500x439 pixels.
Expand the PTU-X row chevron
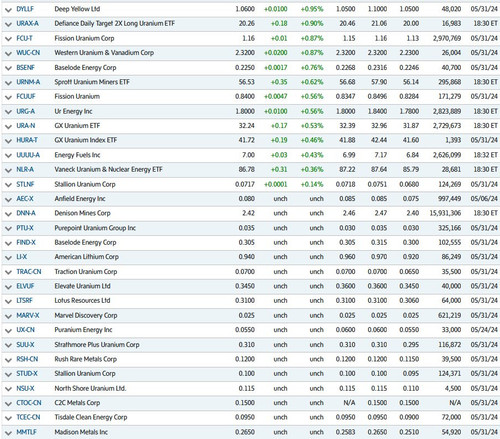click(x=9, y=229)
